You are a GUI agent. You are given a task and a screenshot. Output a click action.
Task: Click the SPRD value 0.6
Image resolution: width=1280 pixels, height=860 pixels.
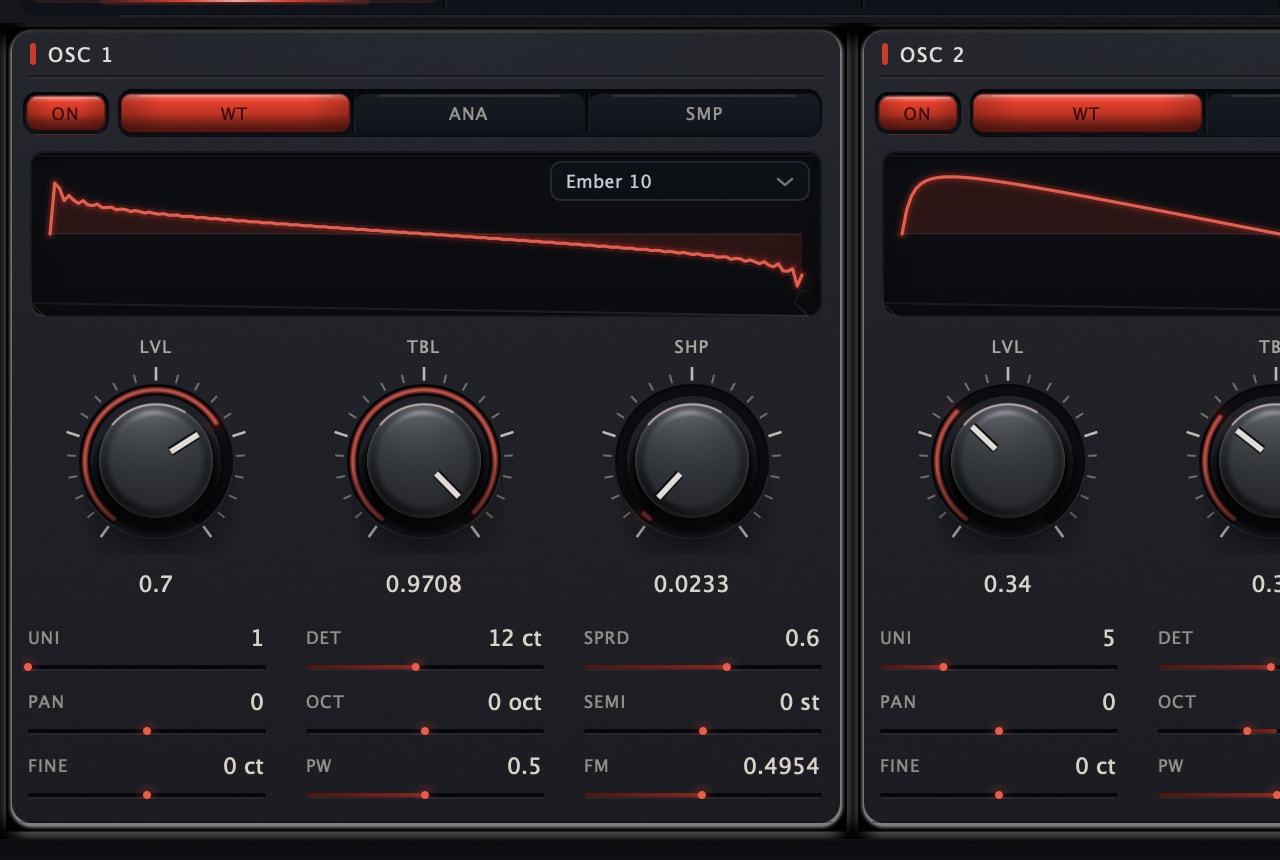[802, 638]
